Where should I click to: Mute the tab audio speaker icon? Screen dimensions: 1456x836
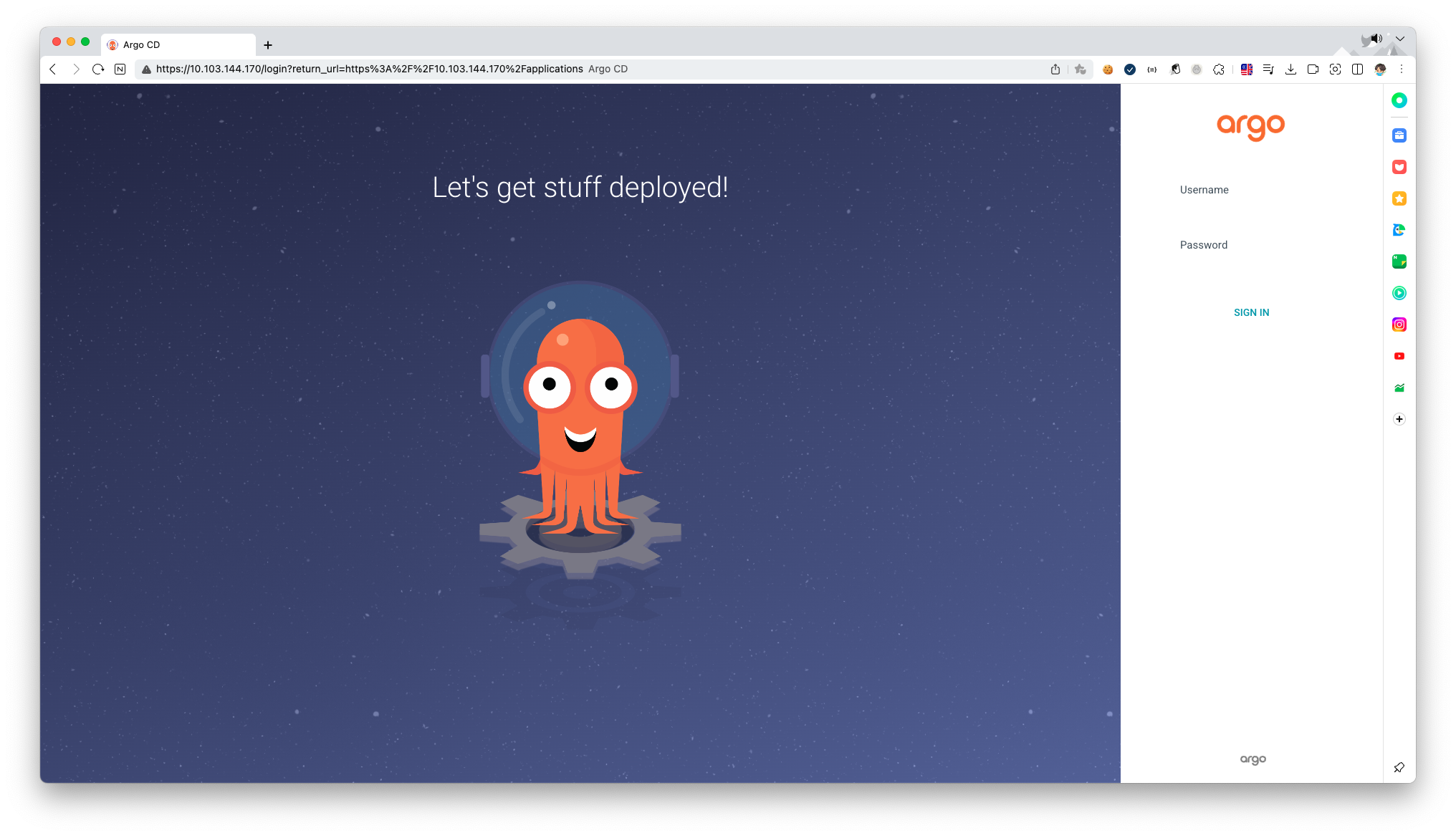[1376, 39]
